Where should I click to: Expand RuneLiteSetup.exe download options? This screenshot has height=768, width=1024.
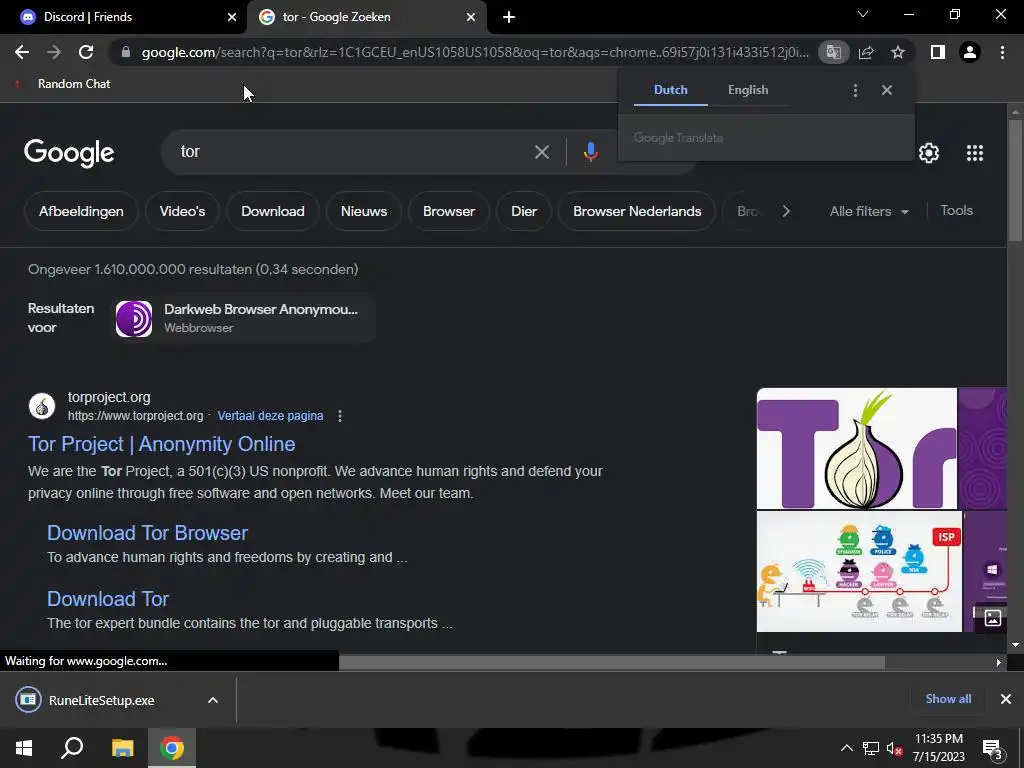click(213, 700)
